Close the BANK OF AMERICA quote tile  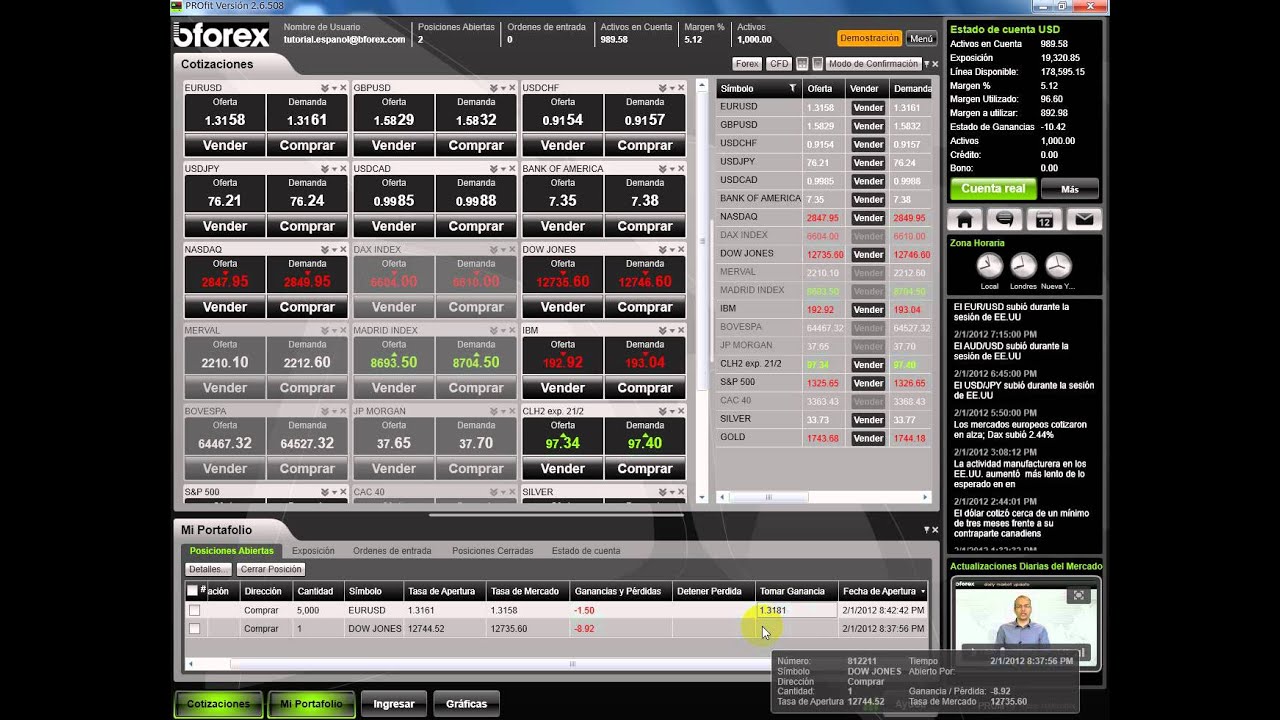click(x=681, y=169)
